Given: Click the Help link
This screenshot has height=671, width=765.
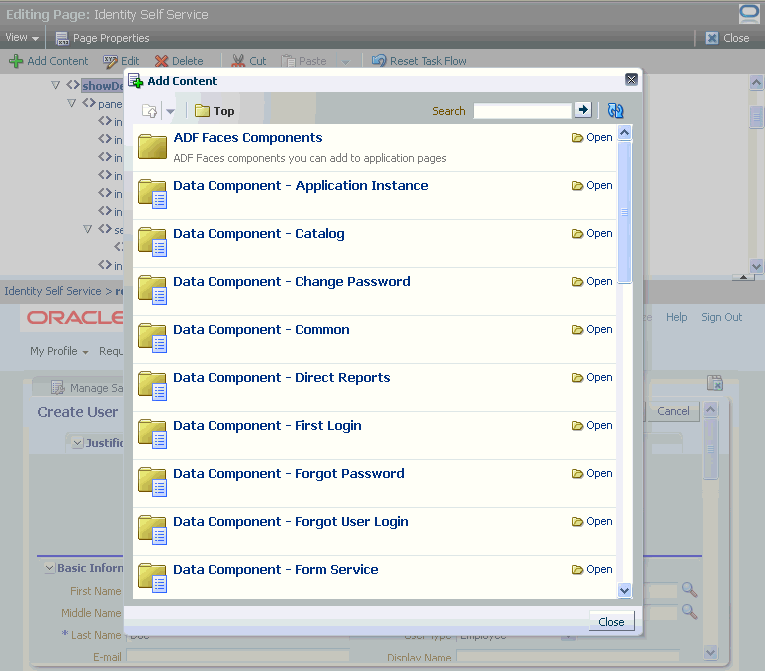Looking at the screenshot, I should [677, 317].
